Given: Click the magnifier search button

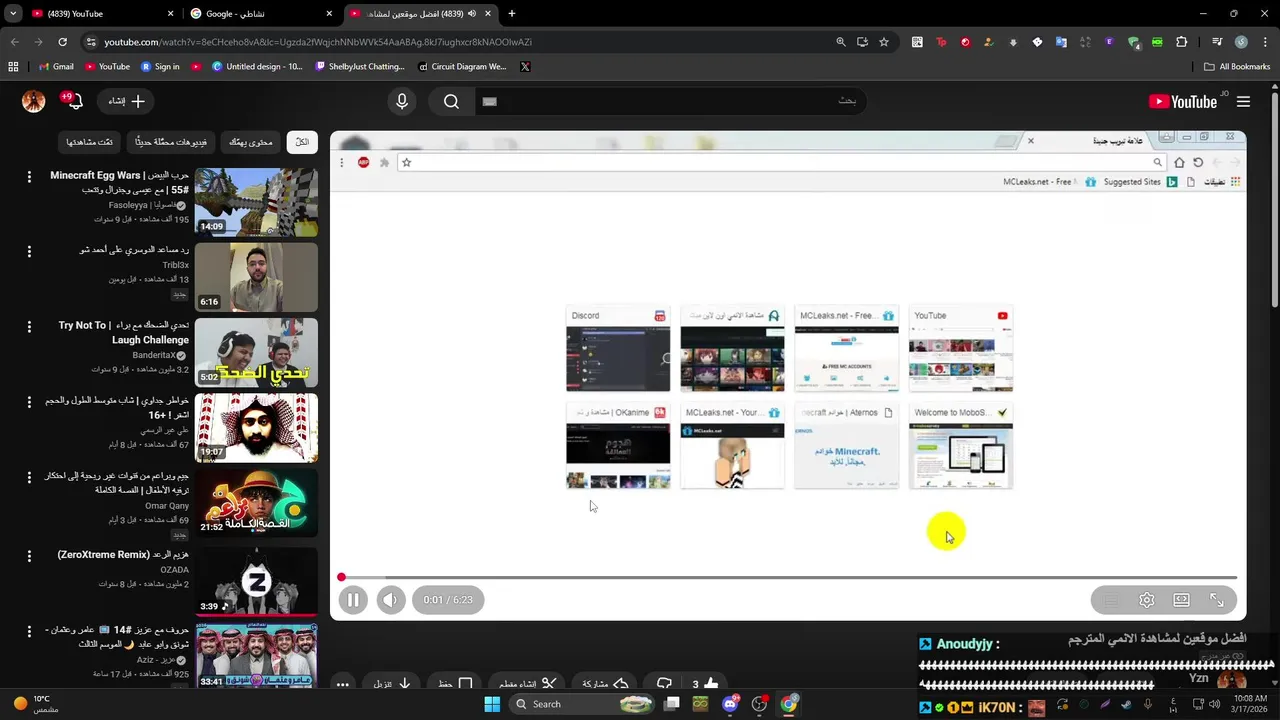Looking at the screenshot, I should pos(451,101).
